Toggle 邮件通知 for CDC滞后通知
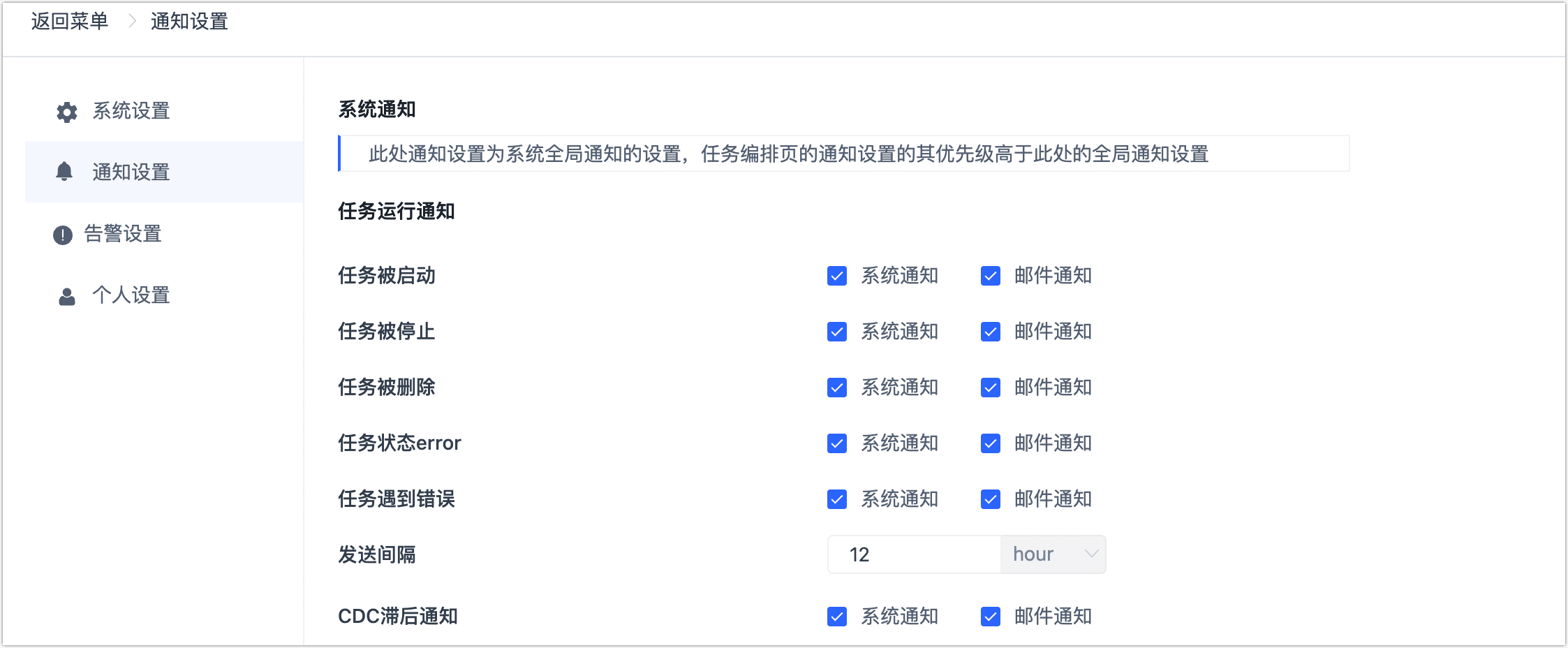 [x=990, y=616]
